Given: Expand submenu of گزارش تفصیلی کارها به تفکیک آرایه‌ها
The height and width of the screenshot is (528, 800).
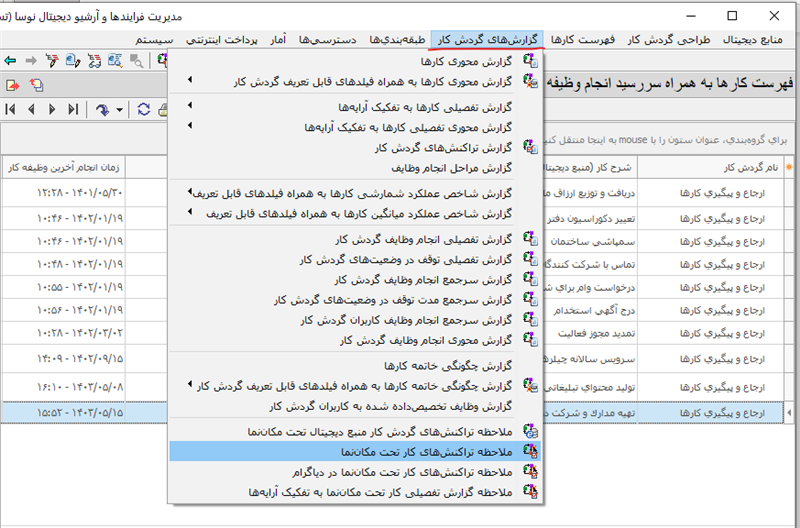Looking at the screenshot, I should (190, 105).
